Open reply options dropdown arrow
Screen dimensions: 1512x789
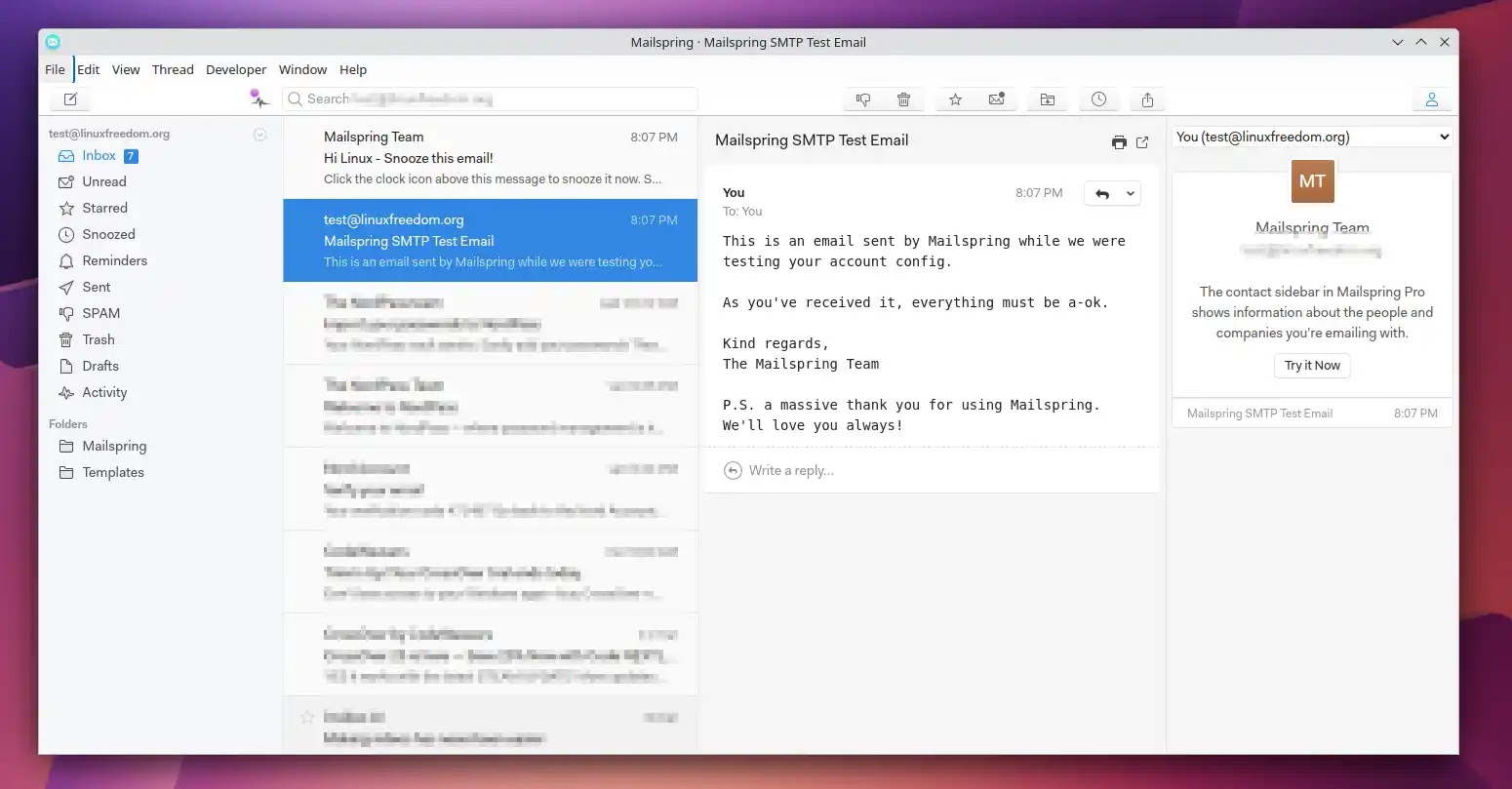(x=1131, y=194)
